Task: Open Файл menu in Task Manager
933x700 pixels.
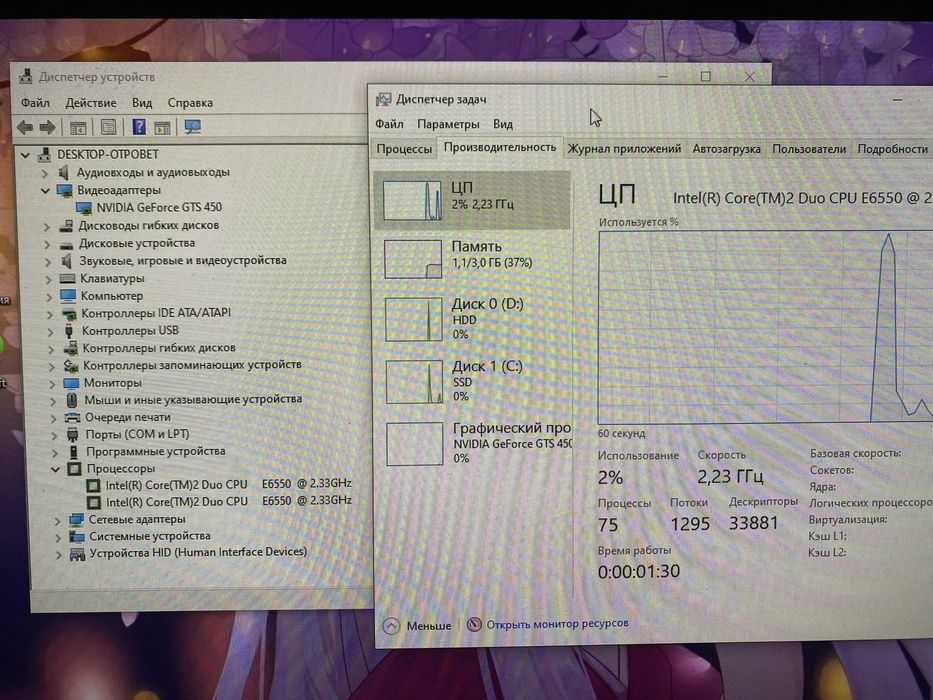Action: [389, 124]
